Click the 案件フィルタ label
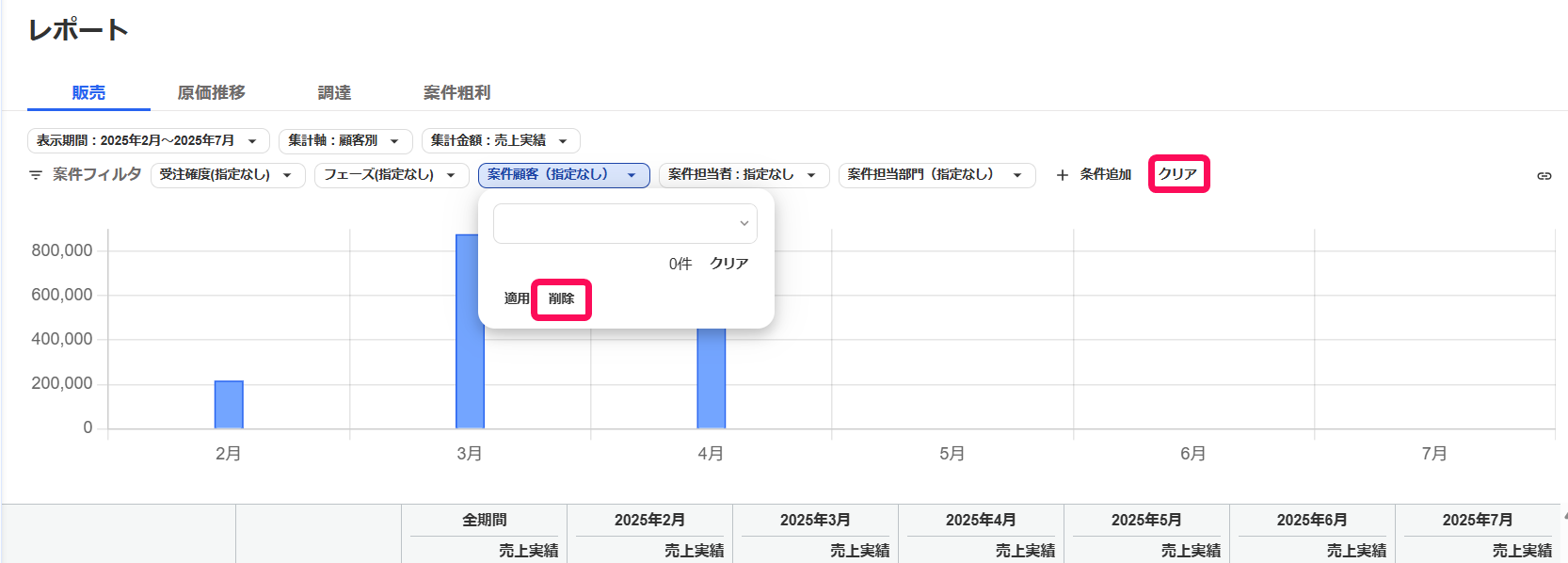This screenshot has height=563, width=1568. [97, 174]
